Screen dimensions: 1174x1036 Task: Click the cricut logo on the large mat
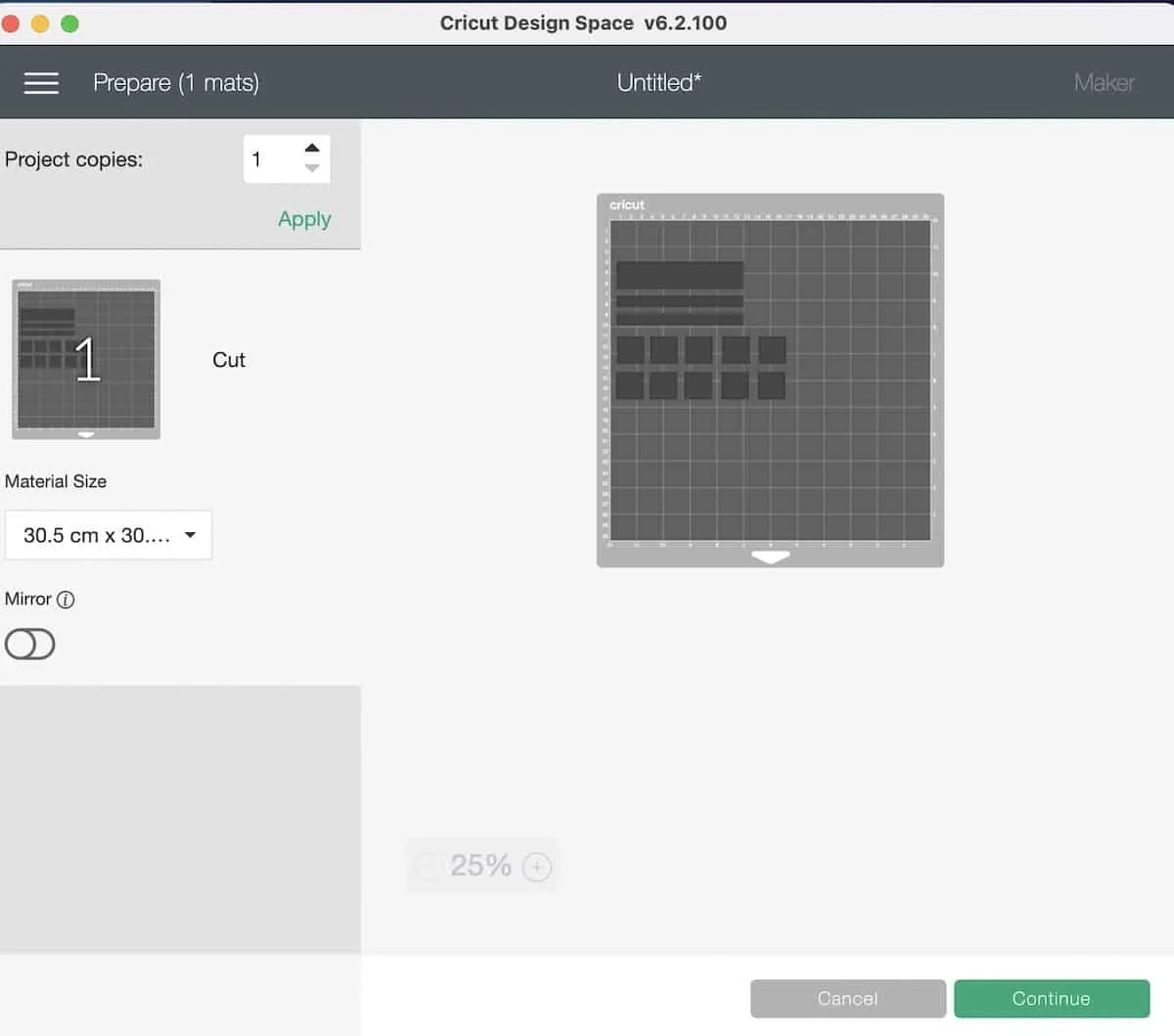pyautogui.click(x=626, y=204)
